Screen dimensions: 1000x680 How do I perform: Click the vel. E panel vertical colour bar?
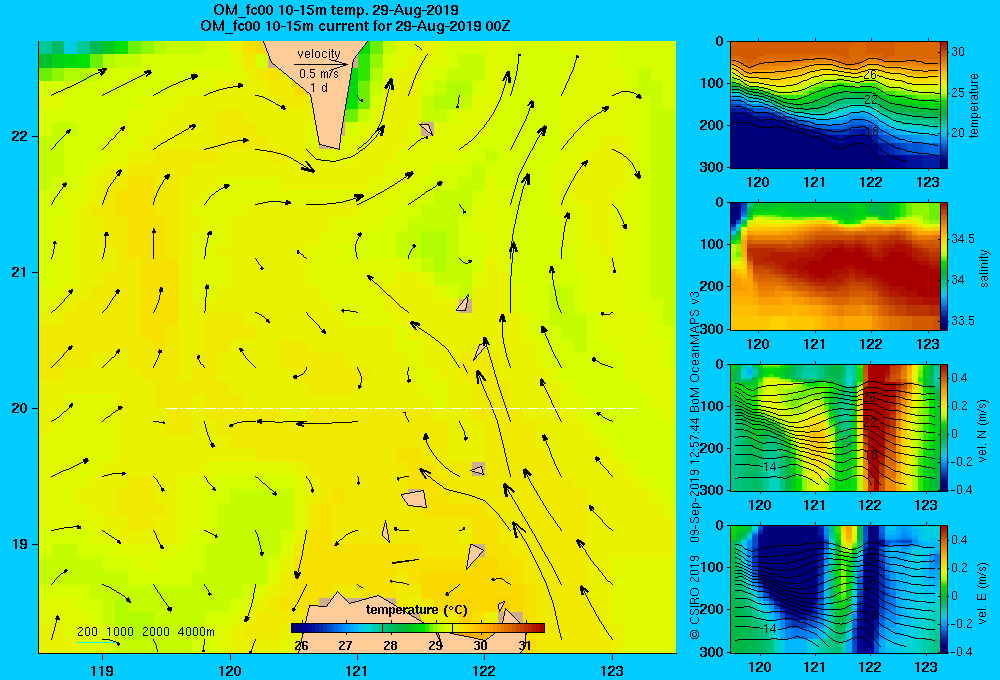point(943,589)
